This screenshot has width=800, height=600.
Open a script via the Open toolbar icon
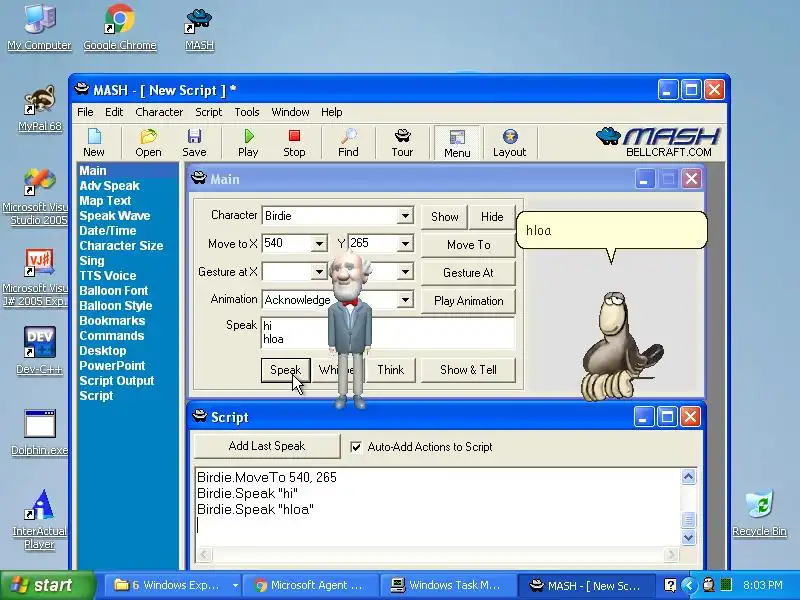click(x=148, y=143)
